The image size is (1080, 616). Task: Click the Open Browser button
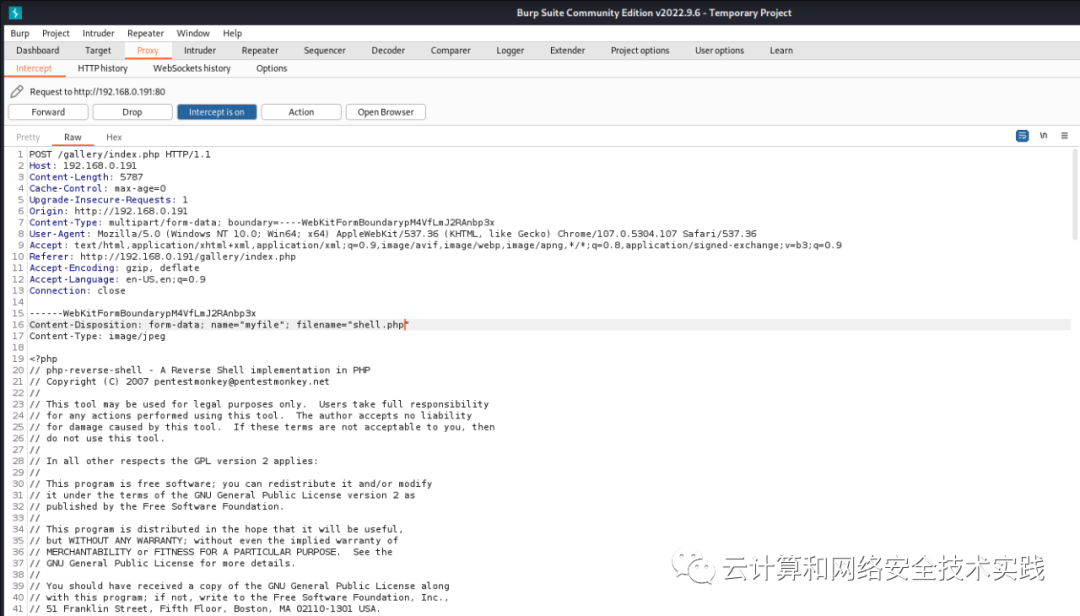(386, 112)
